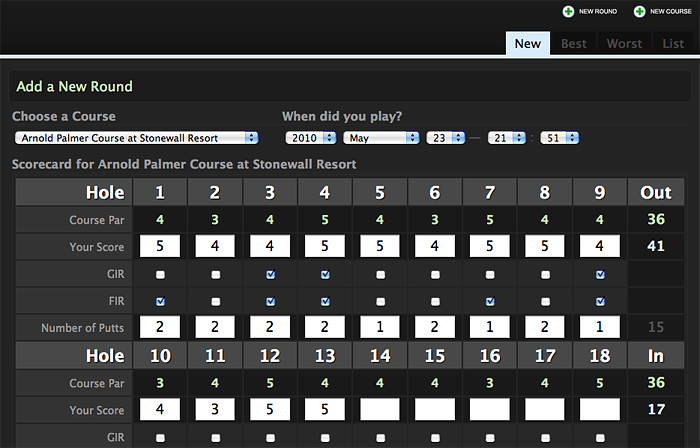Image resolution: width=700 pixels, height=448 pixels.
Task: Uncheck the GIR checkbox for hole 9
Action: click(600, 275)
